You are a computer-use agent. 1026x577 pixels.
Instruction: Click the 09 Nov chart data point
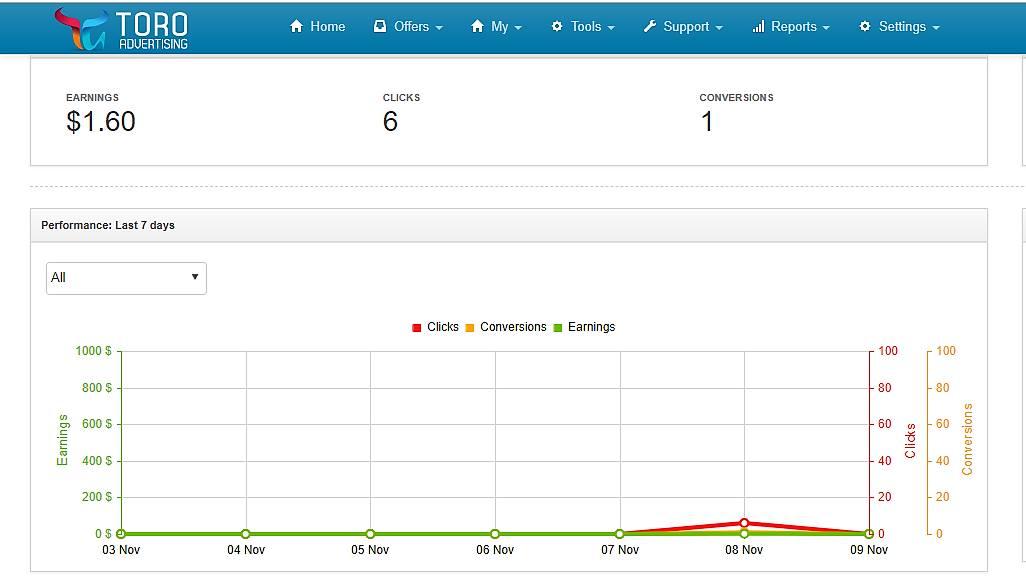coord(869,534)
